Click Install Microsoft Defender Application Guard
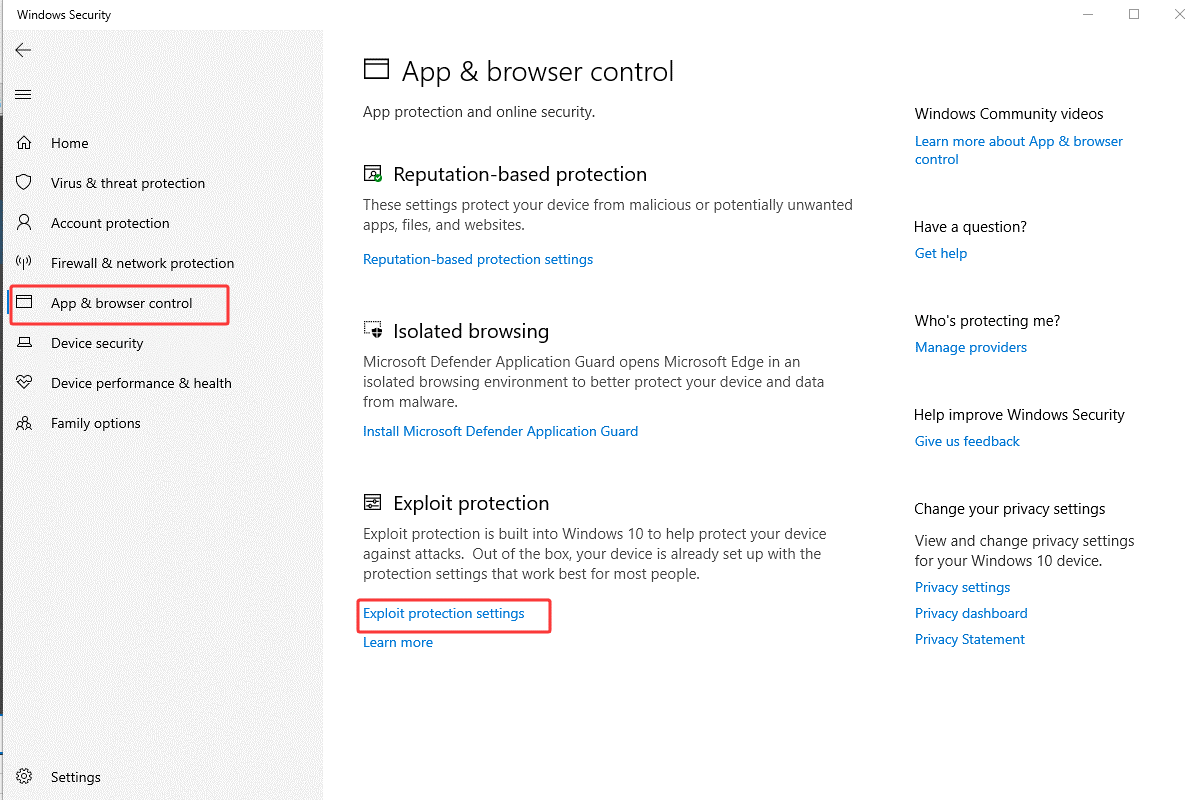1197x800 pixels. point(500,431)
